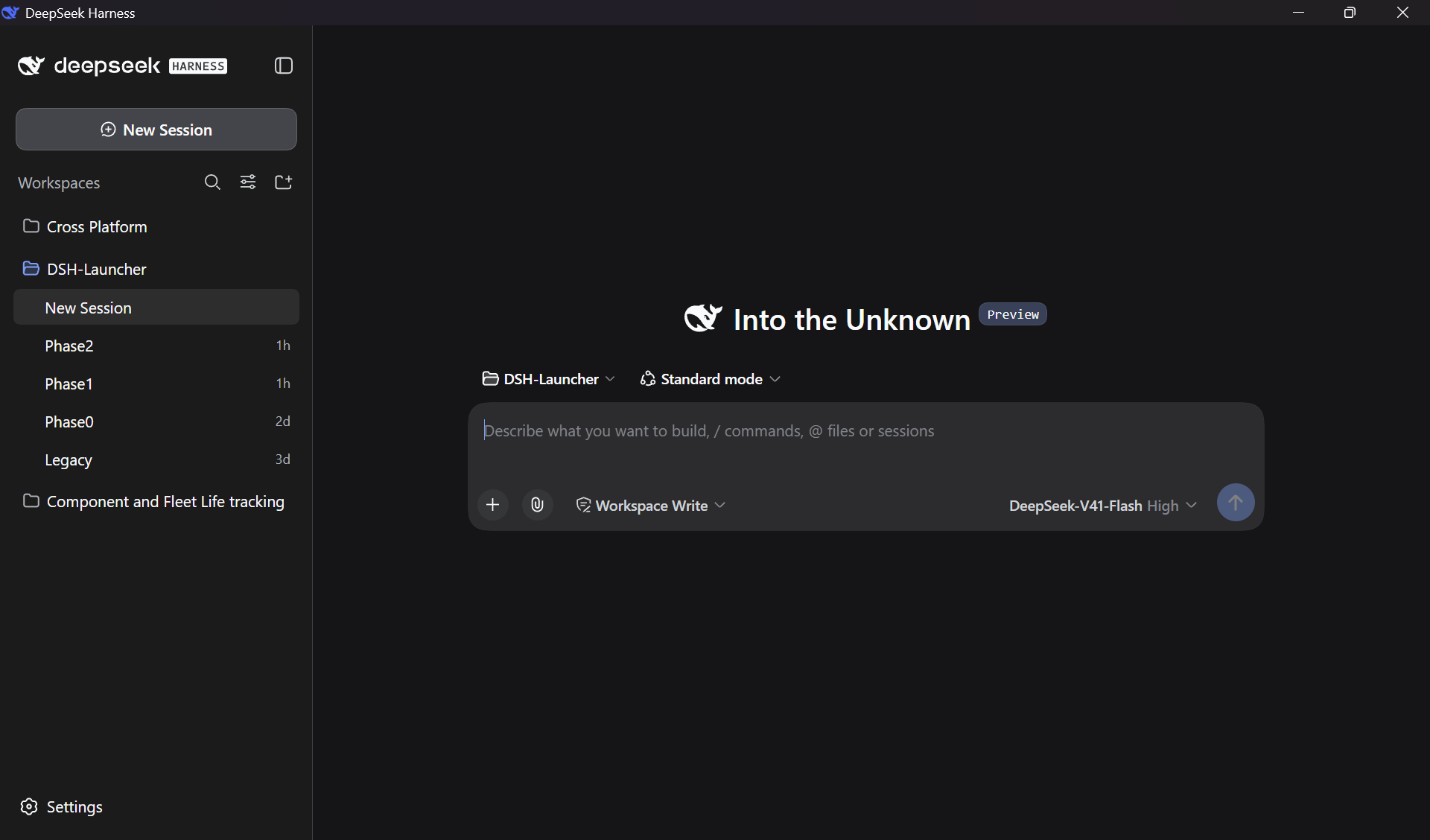The width and height of the screenshot is (1430, 840).
Task: Click the Settings gear icon
Action: tap(29, 806)
